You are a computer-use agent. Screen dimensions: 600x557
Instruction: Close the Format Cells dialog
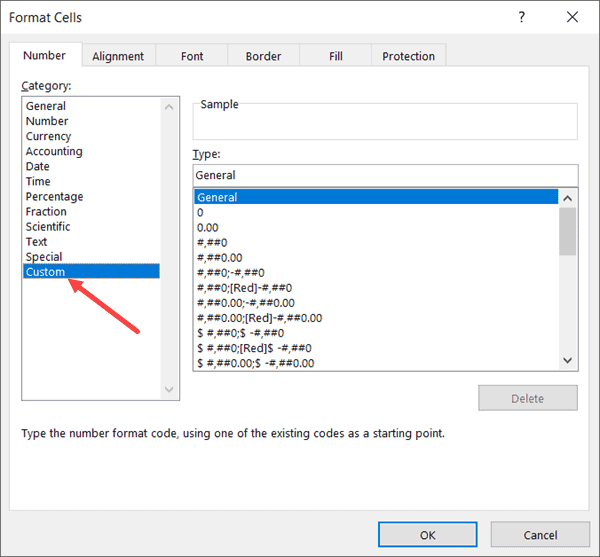(x=572, y=17)
